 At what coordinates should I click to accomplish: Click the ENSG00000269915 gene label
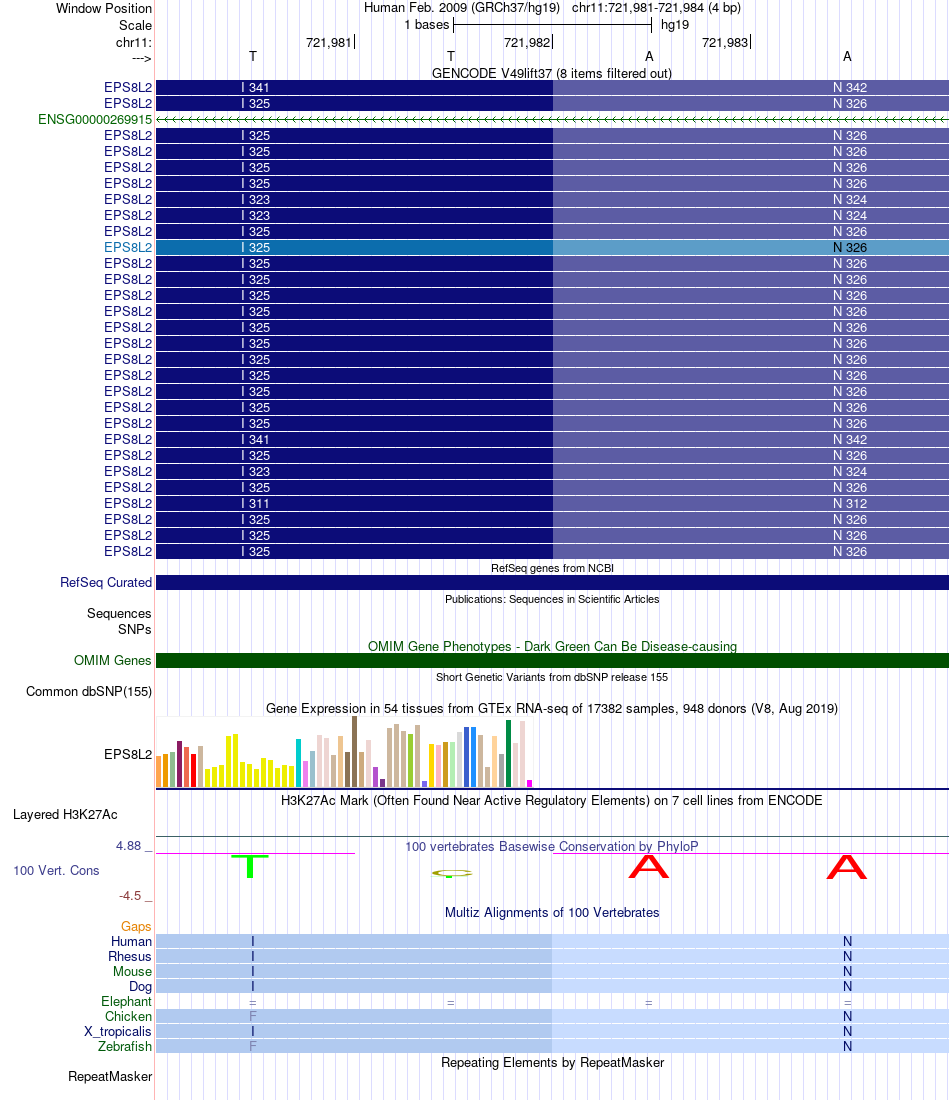coord(95,119)
